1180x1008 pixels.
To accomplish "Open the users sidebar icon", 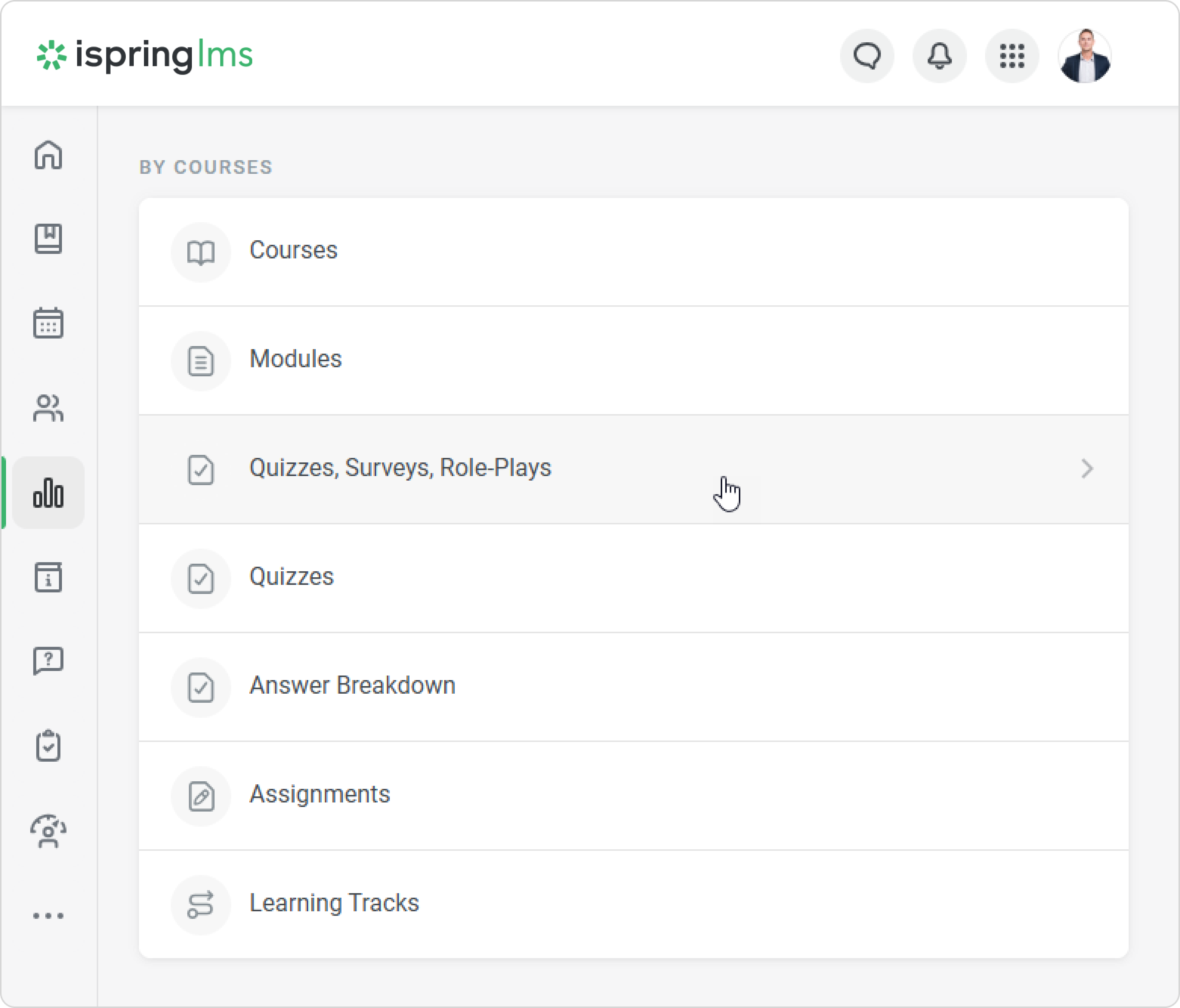I will click(x=48, y=408).
